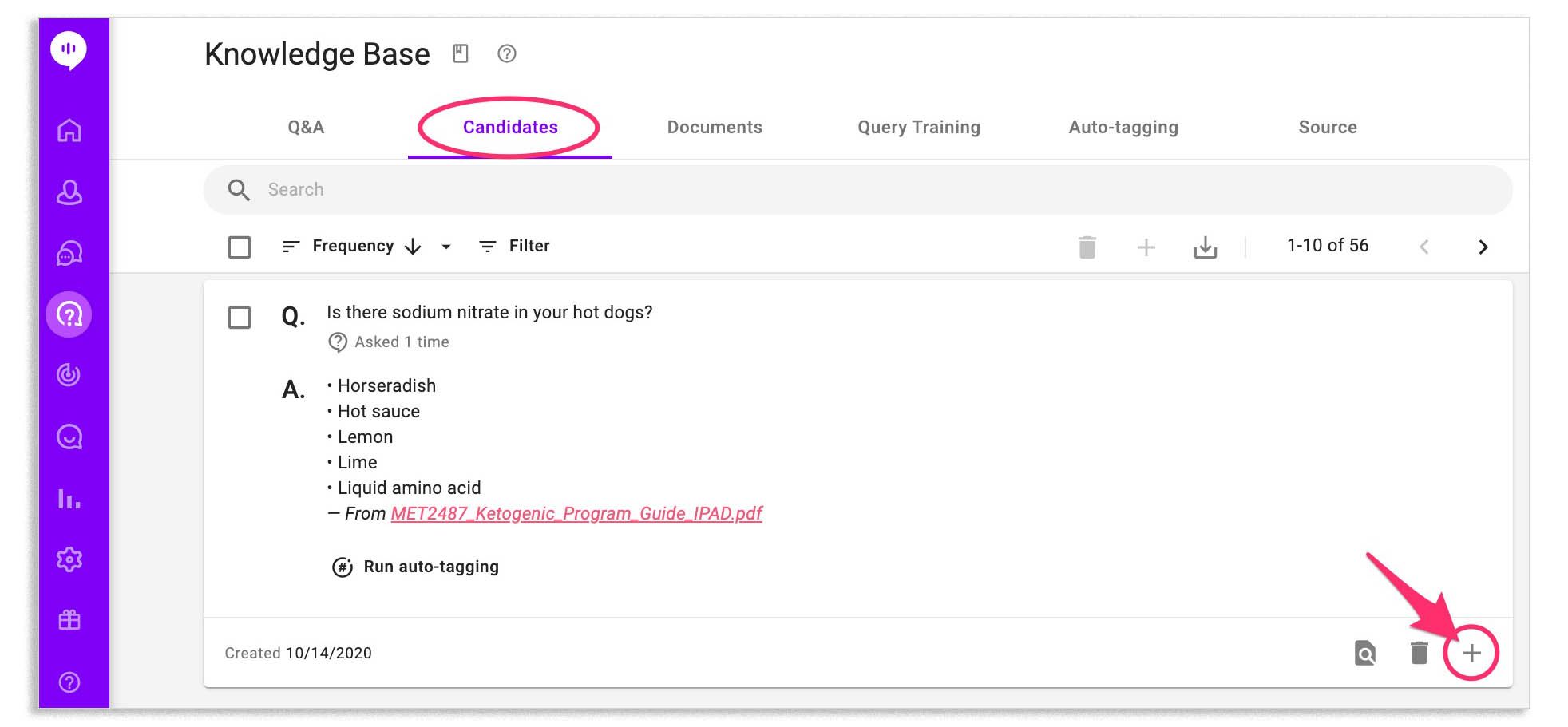
Task: Go to Home in the sidebar
Action: [69, 130]
